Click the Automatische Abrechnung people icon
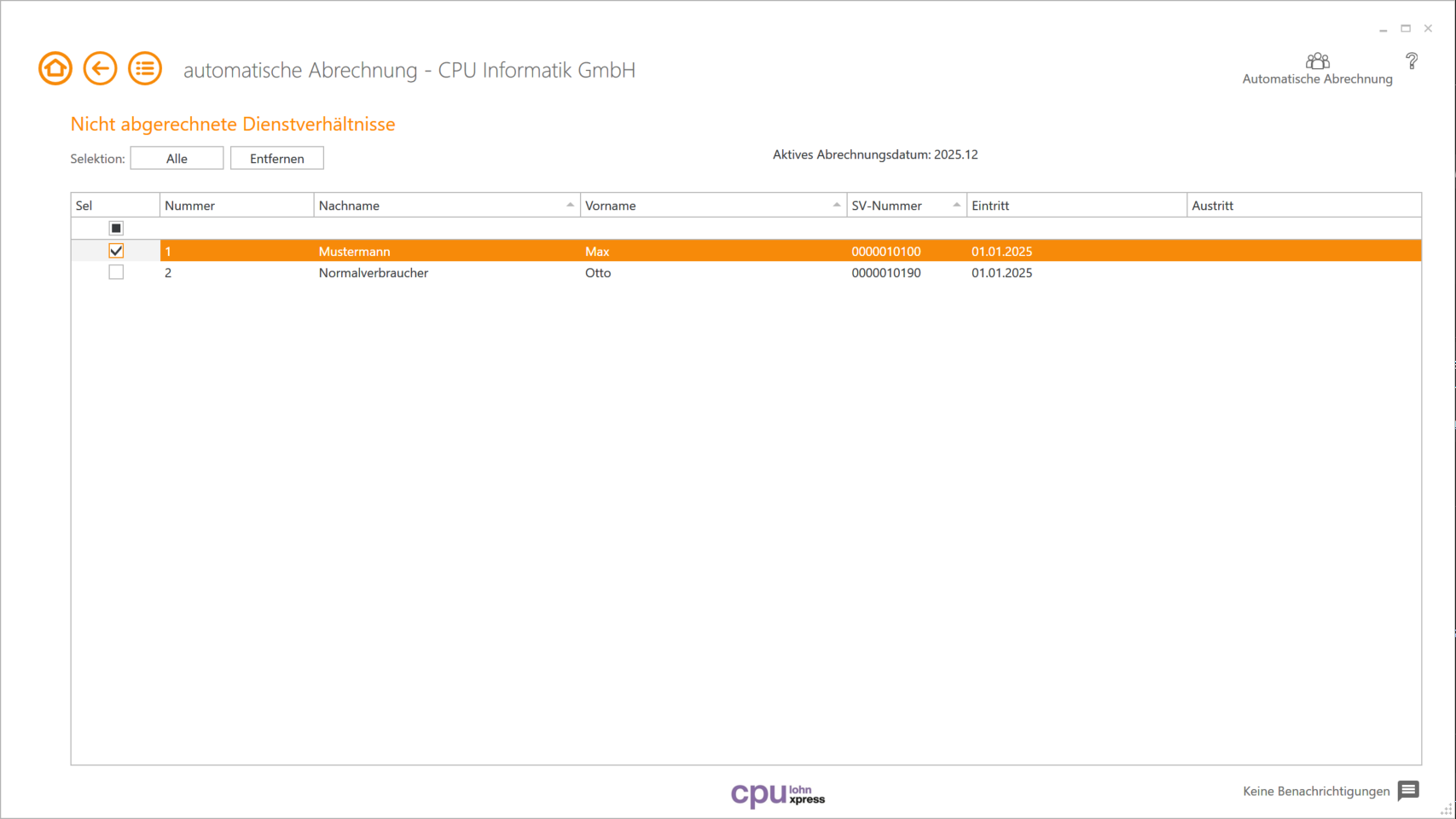This screenshot has height=819, width=1456. click(1318, 61)
